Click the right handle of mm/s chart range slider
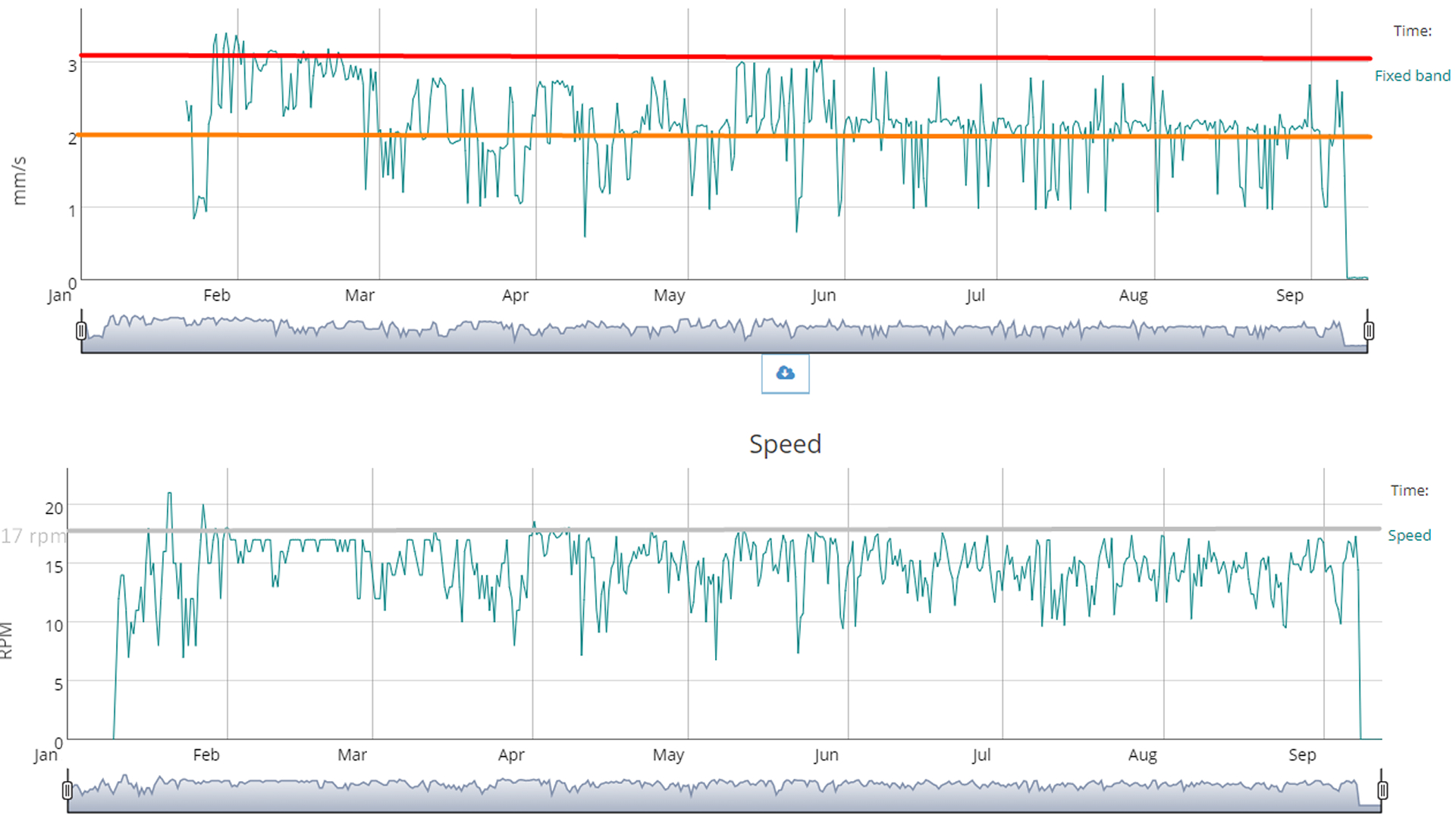 [x=1368, y=331]
